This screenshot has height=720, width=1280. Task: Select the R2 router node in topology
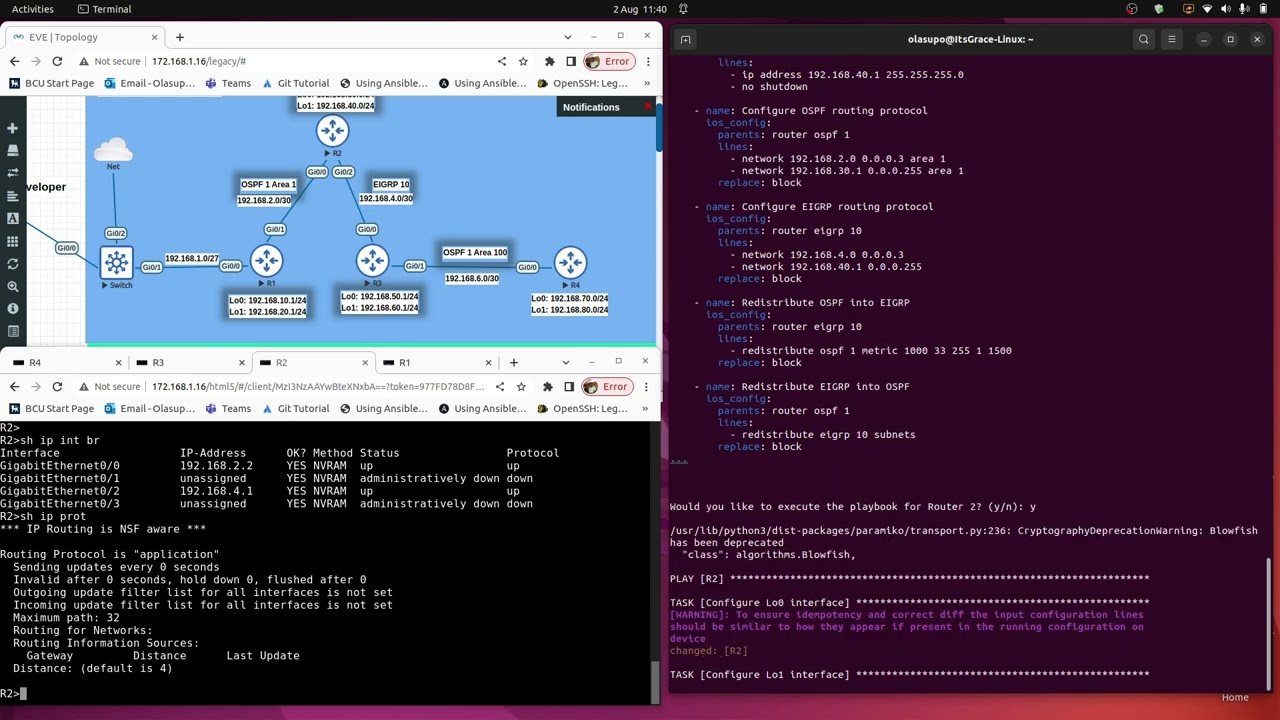coord(332,131)
